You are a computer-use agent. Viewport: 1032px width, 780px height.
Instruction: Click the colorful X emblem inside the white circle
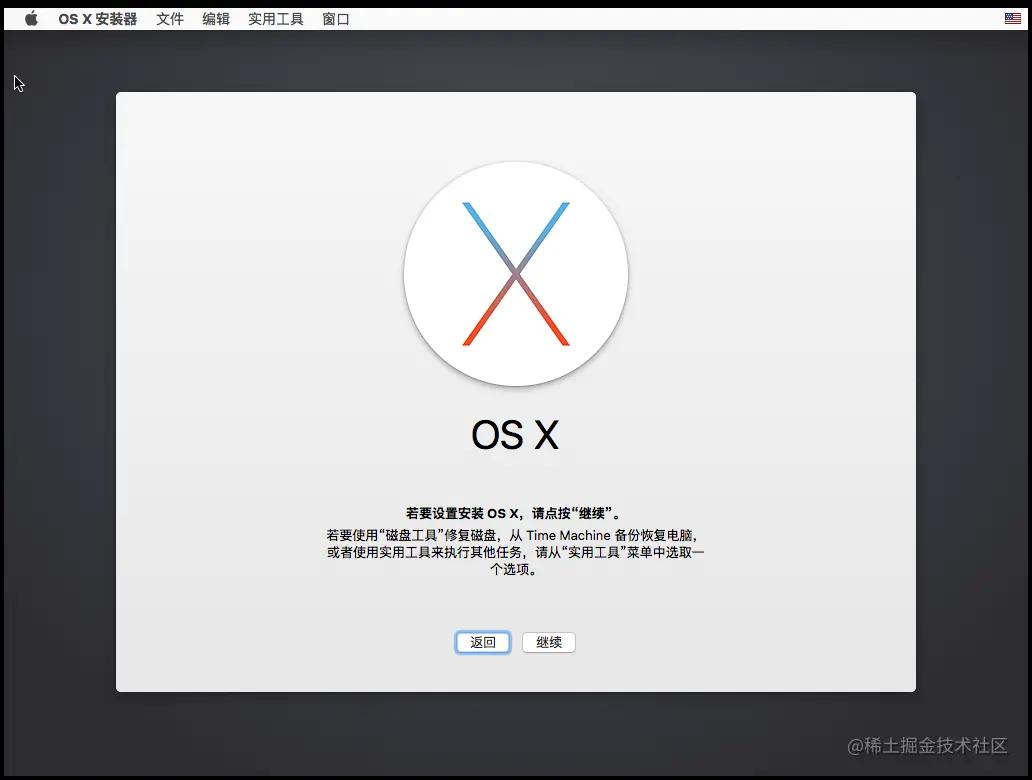pyautogui.click(x=515, y=274)
